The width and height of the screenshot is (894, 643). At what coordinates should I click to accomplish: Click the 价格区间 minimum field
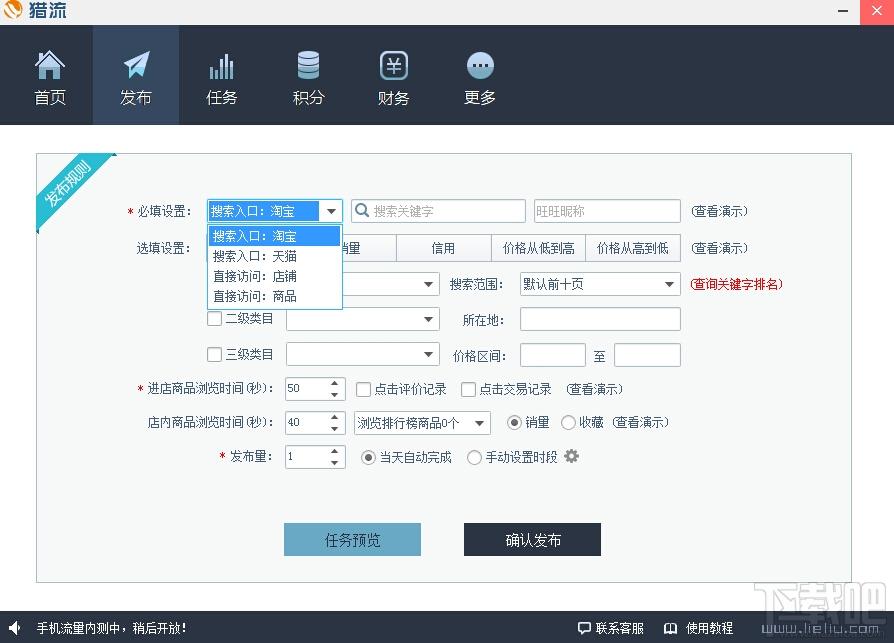[552, 355]
